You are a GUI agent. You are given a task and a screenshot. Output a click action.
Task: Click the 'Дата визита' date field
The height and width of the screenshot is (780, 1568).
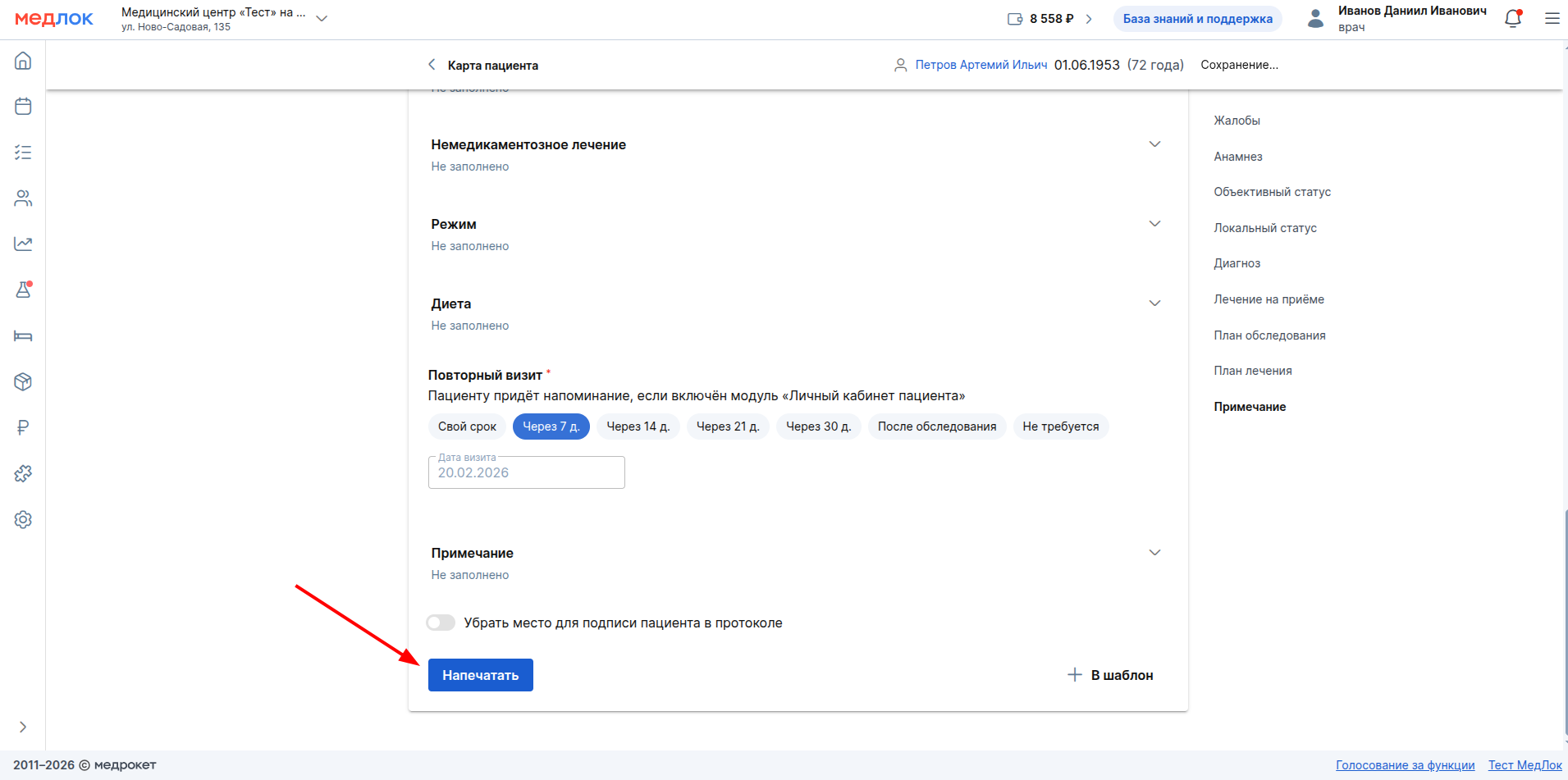coord(526,472)
